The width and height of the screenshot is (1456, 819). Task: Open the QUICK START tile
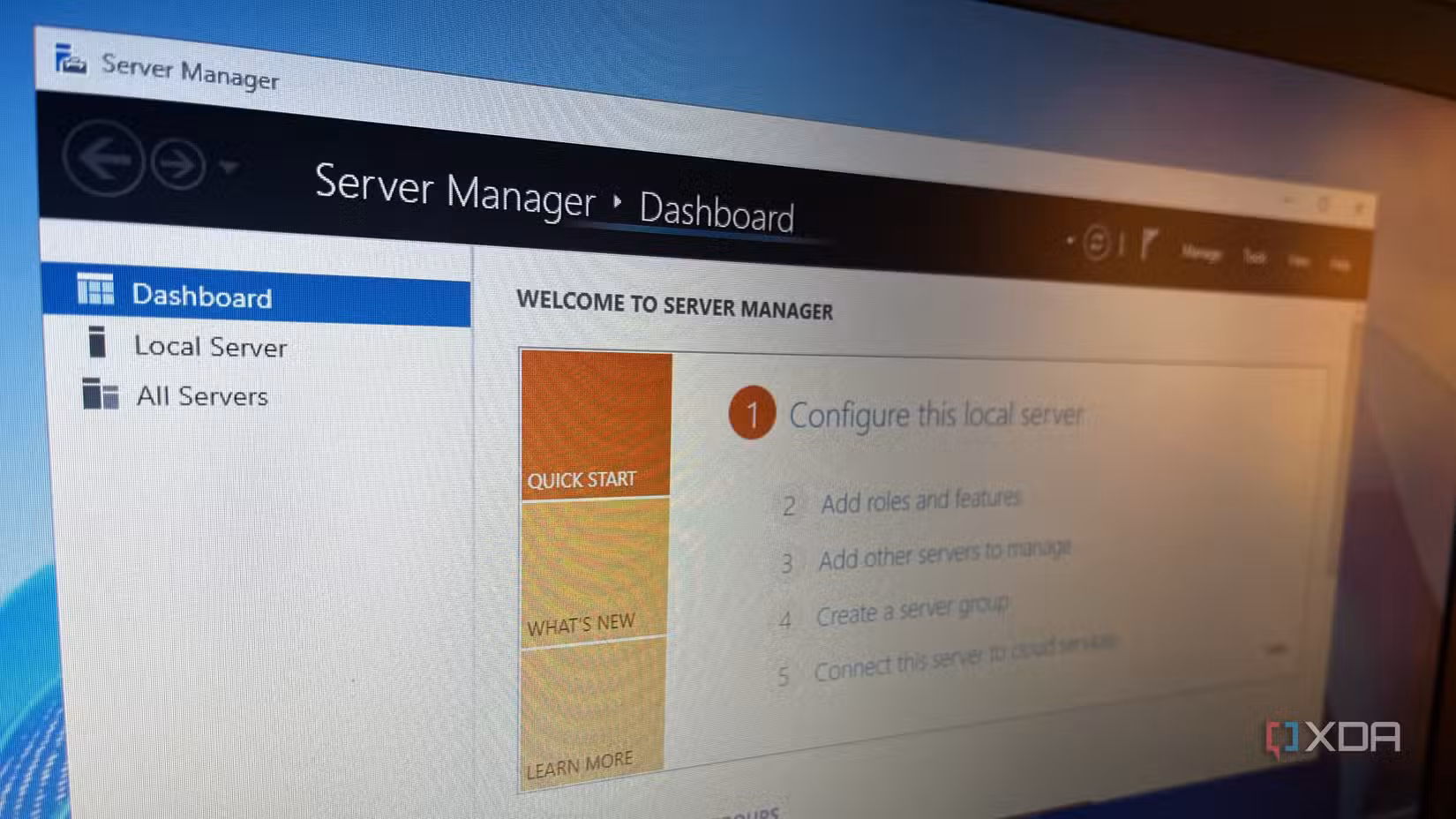tap(596, 425)
